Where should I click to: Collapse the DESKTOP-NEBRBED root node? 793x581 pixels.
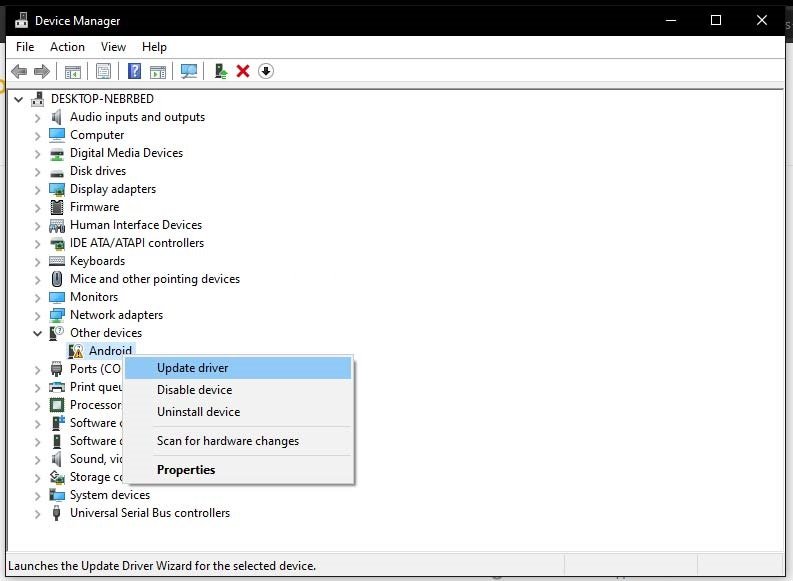coord(19,99)
